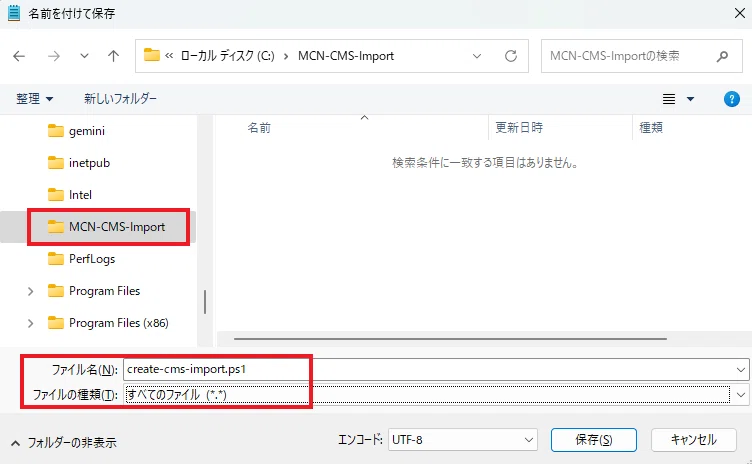The height and width of the screenshot is (464, 752).
Task: Go forward with the right arrow
Action: [x=54, y=56]
